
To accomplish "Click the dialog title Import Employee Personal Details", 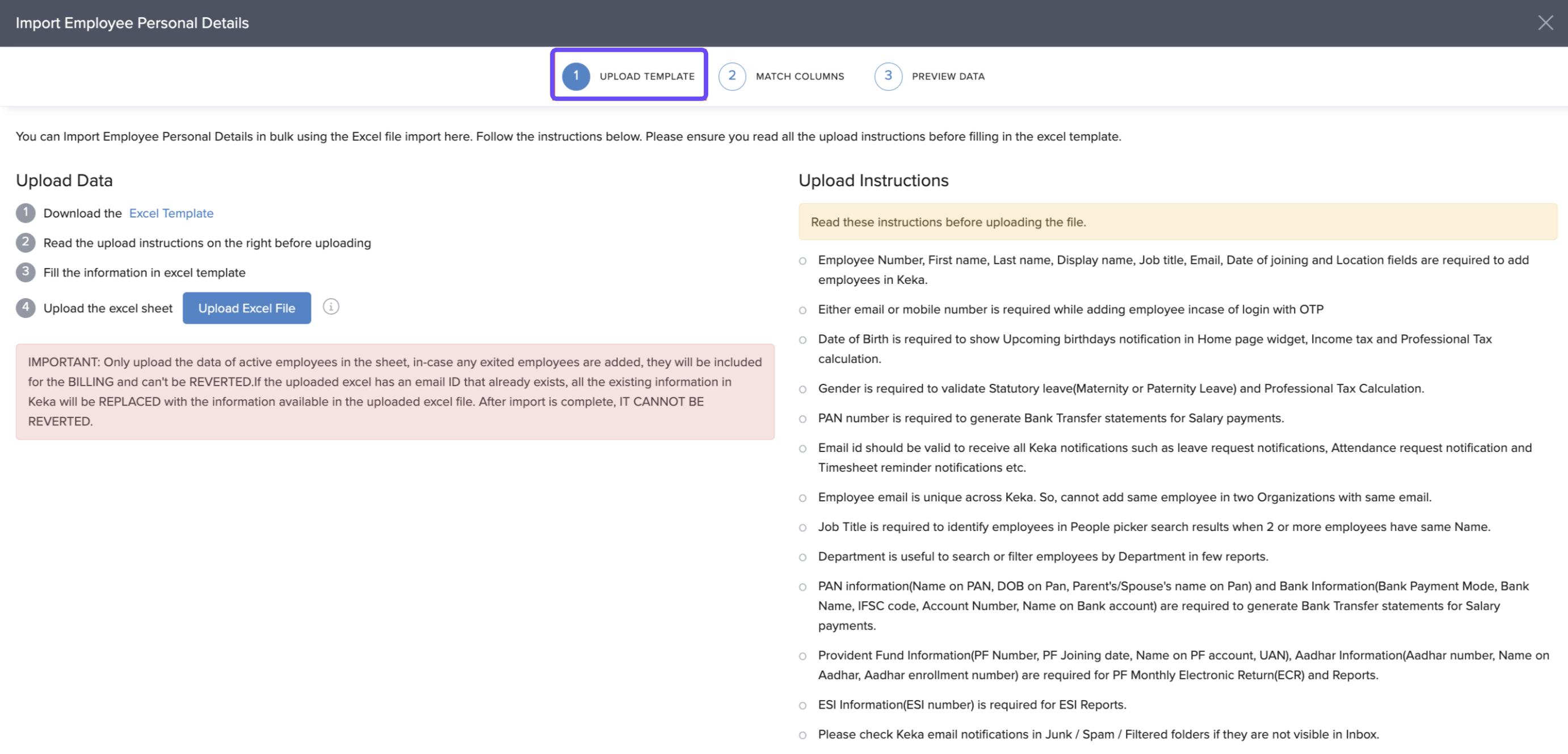I will (x=132, y=23).
